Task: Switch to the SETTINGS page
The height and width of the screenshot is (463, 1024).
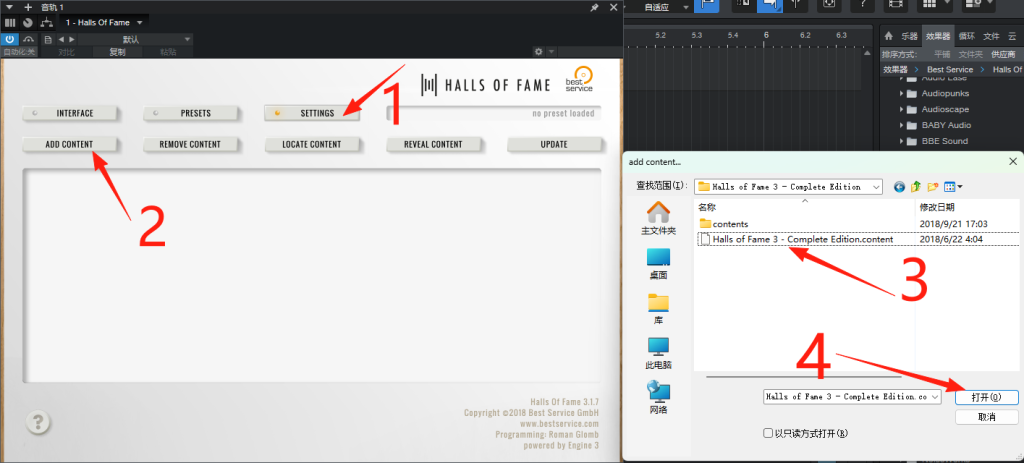Action: pos(312,113)
